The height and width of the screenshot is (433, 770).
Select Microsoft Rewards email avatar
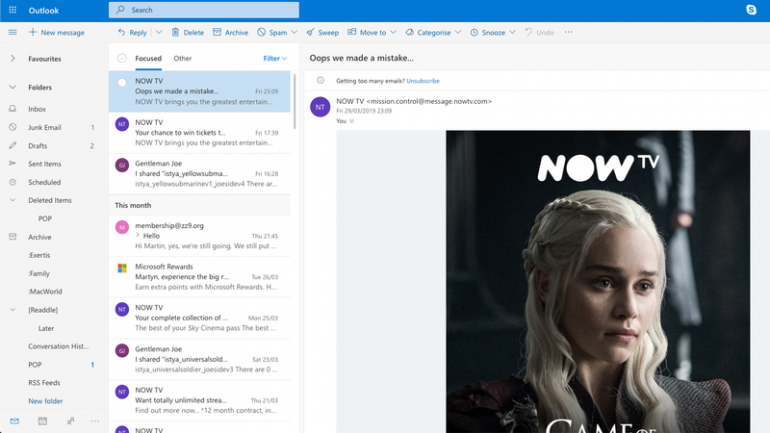pos(122,268)
